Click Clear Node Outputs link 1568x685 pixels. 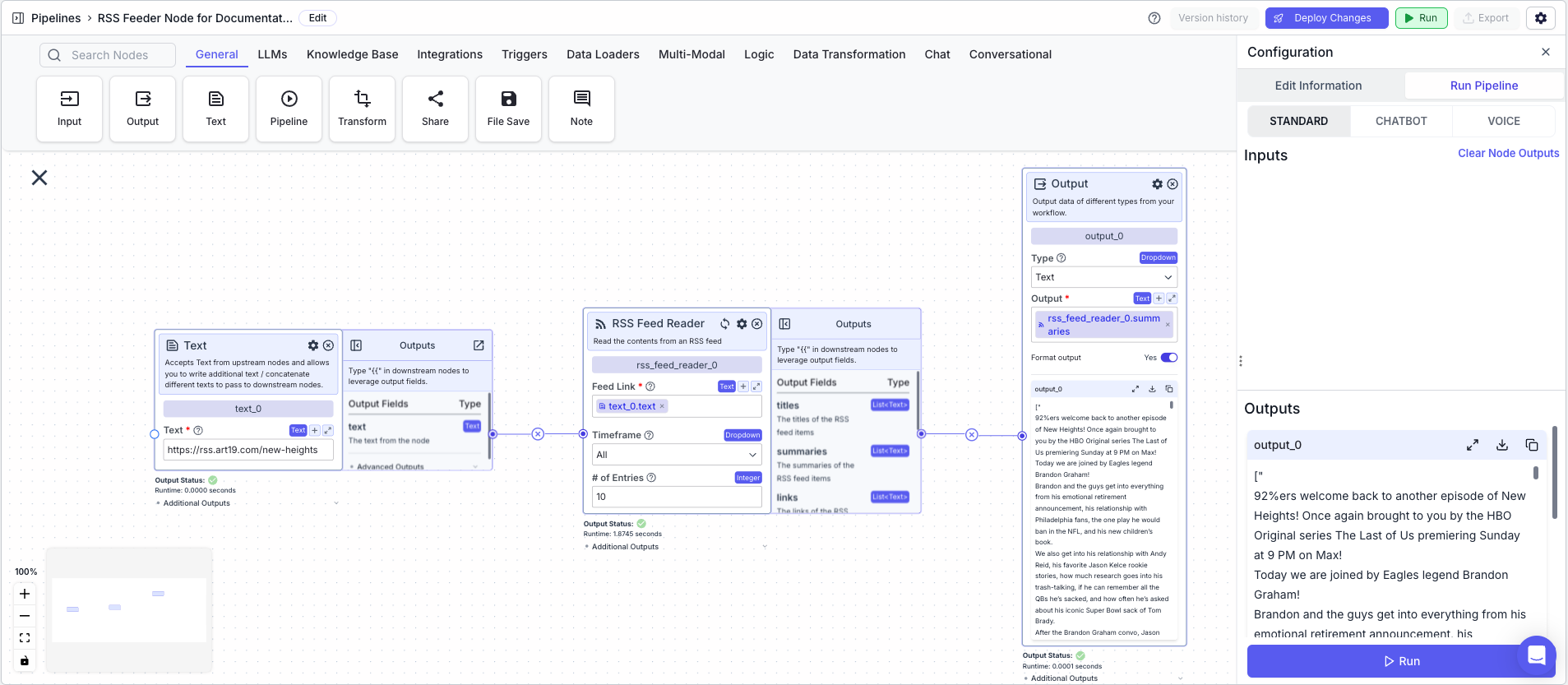[1508, 153]
